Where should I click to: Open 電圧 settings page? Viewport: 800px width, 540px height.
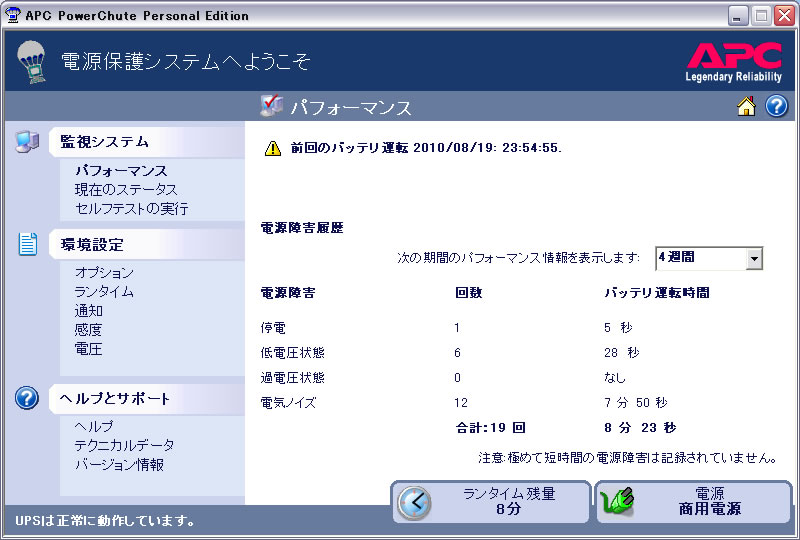88,349
